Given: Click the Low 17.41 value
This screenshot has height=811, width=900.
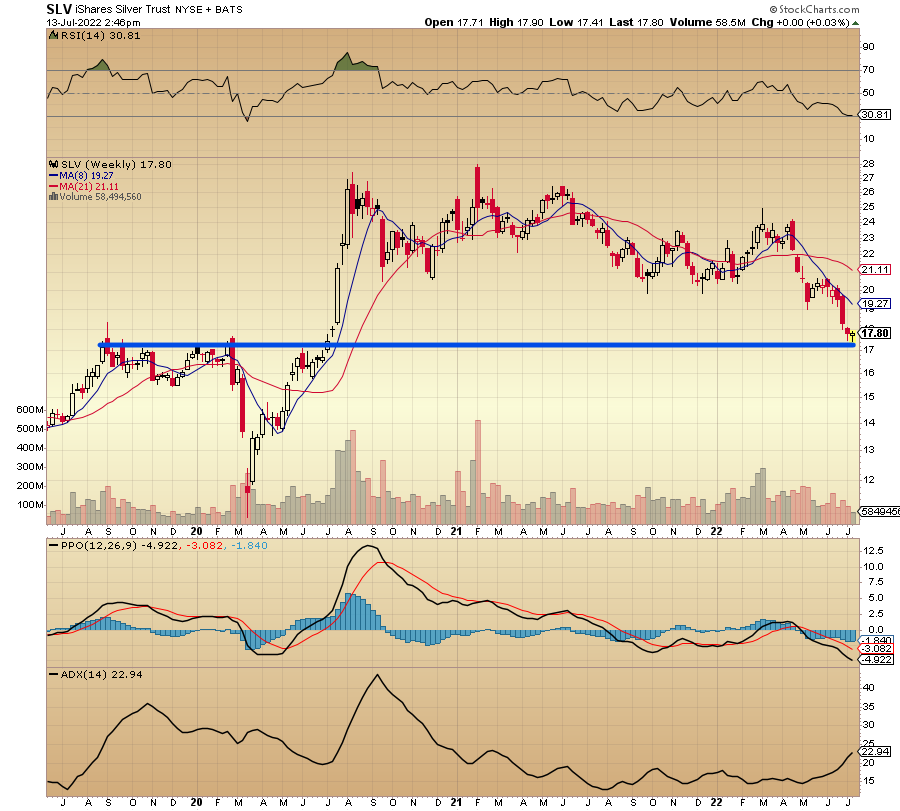Looking at the screenshot, I should coord(577,22).
